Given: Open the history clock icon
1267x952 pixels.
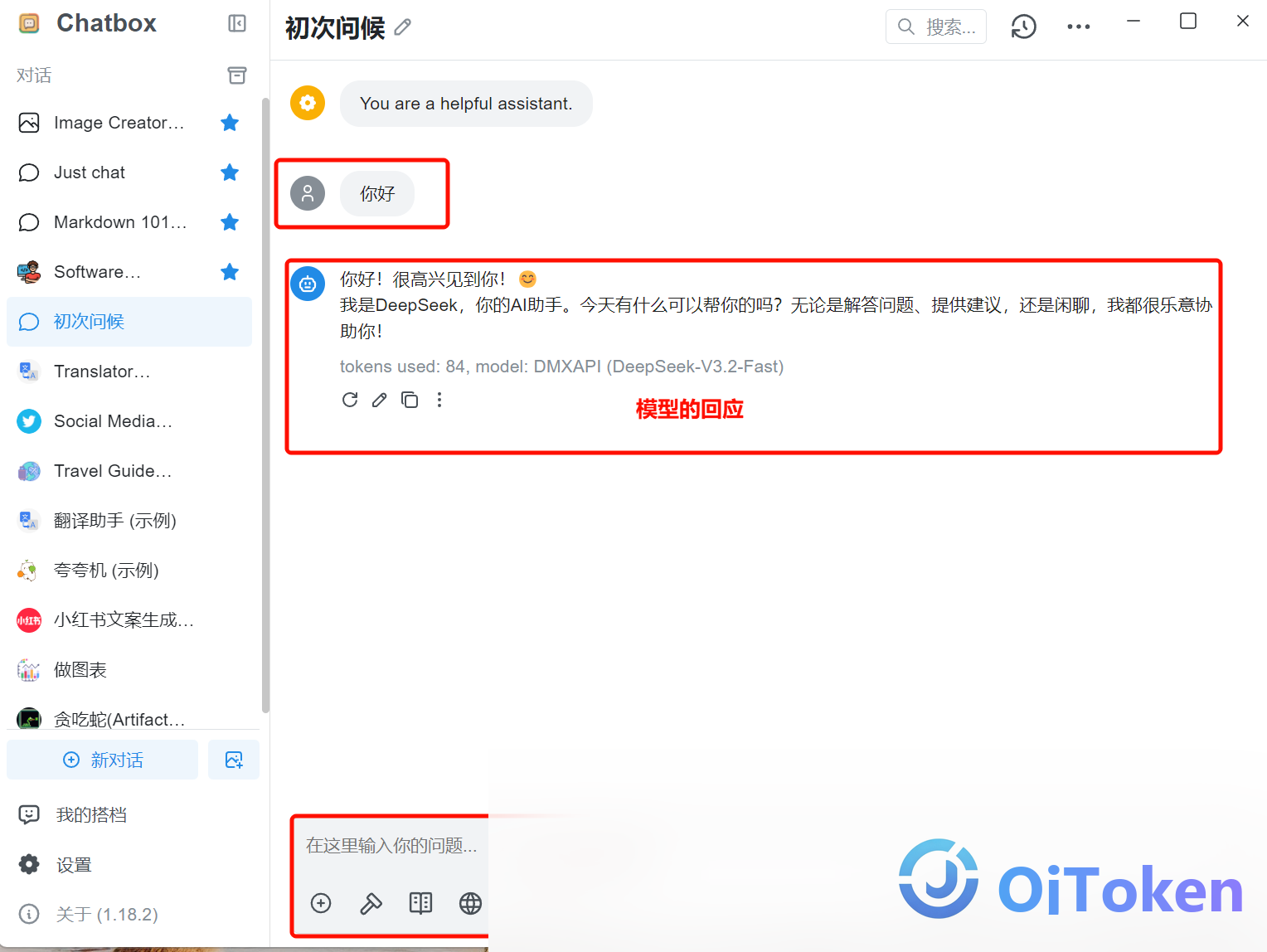Looking at the screenshot, I should tap(1023, 27).
